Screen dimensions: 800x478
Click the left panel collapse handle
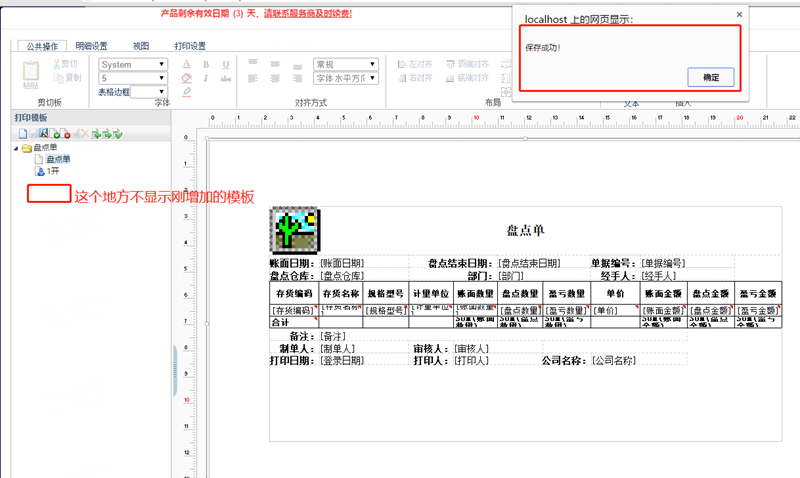tap(175, 371)
